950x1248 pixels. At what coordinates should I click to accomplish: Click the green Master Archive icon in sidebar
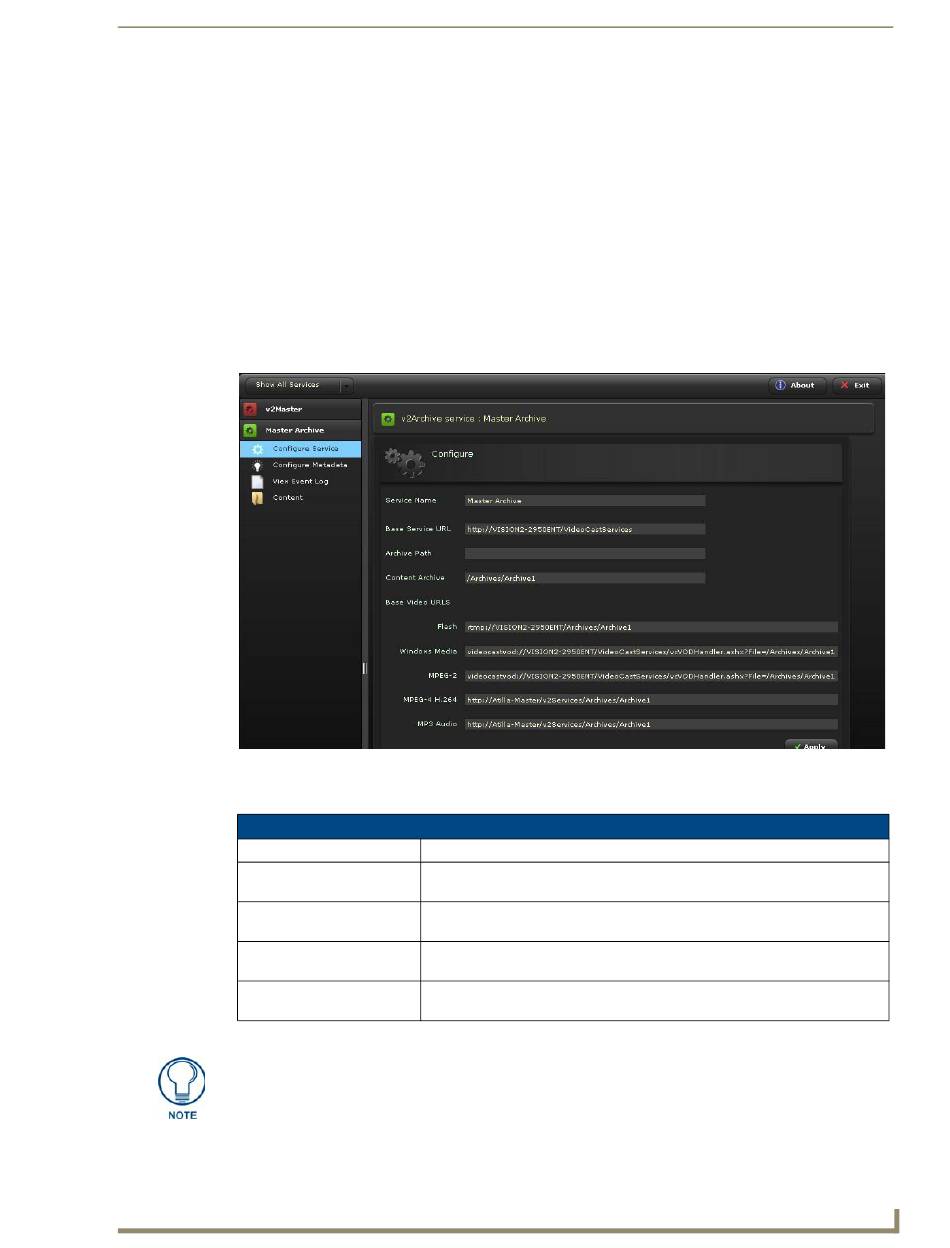click(x=250, y=430)
